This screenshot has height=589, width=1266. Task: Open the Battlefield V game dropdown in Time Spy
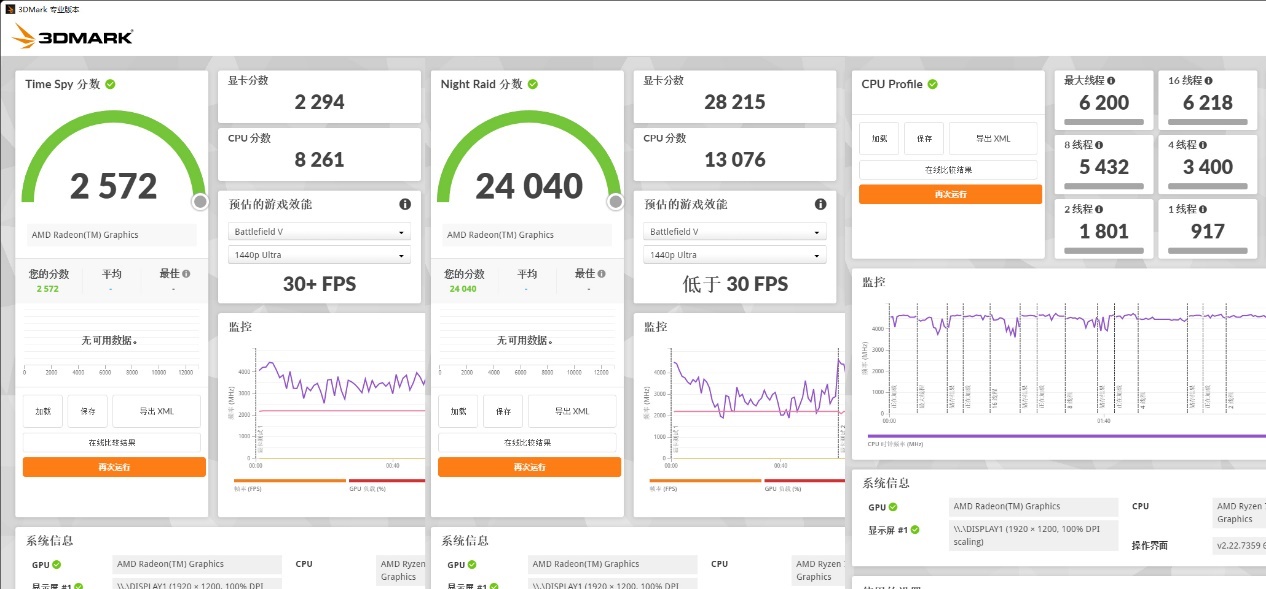(318, 231)
